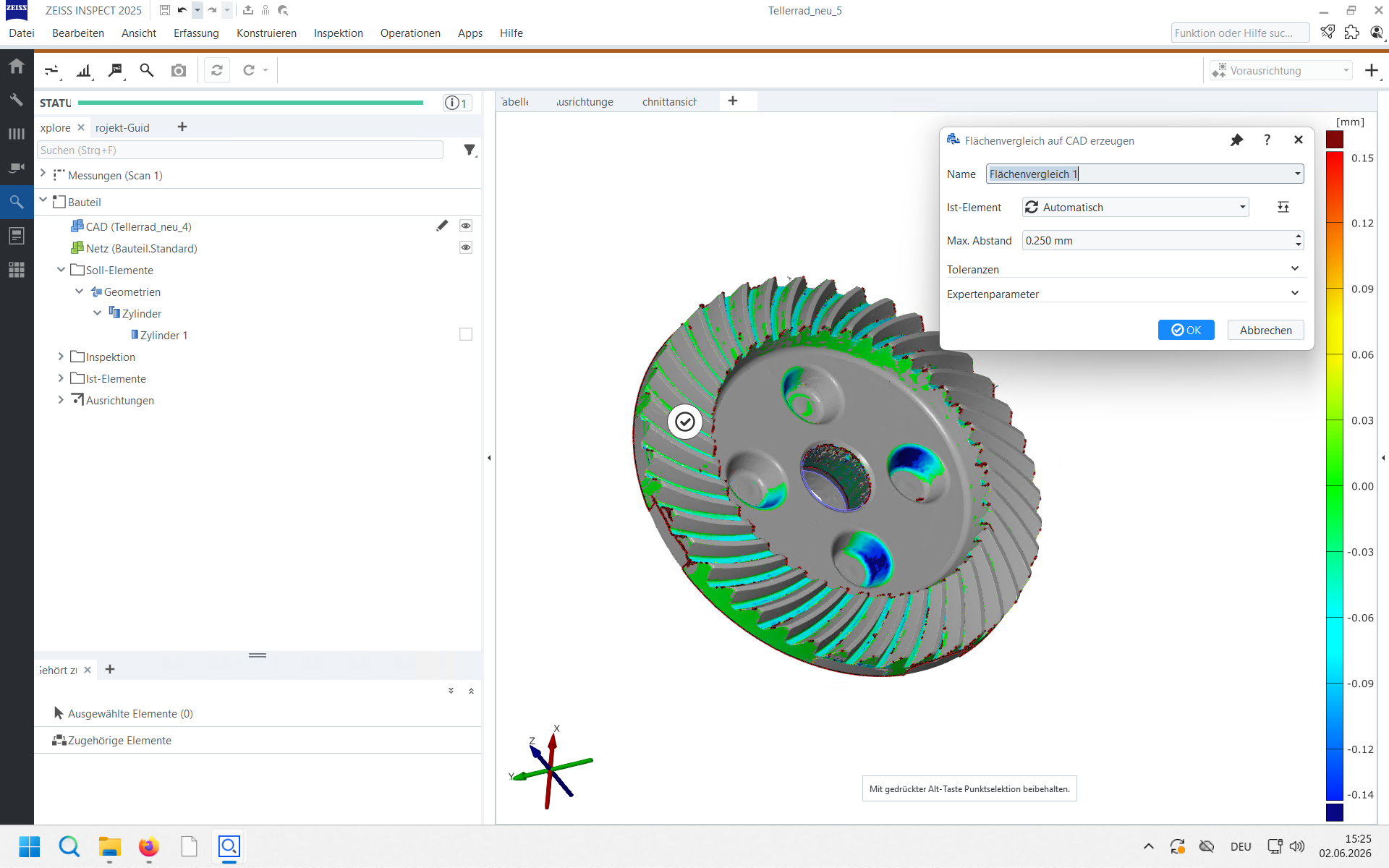
Task: Add a new tab next to Schnittansicht
Action: point(733,101)
